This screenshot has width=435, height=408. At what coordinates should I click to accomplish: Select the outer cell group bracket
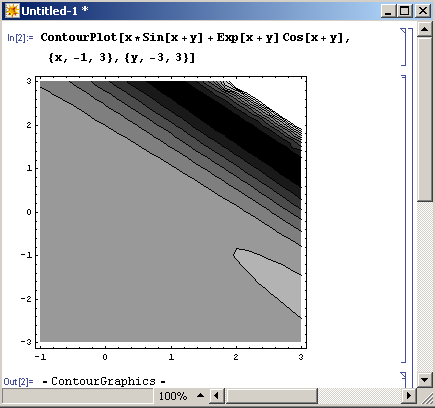click(411, 207)
